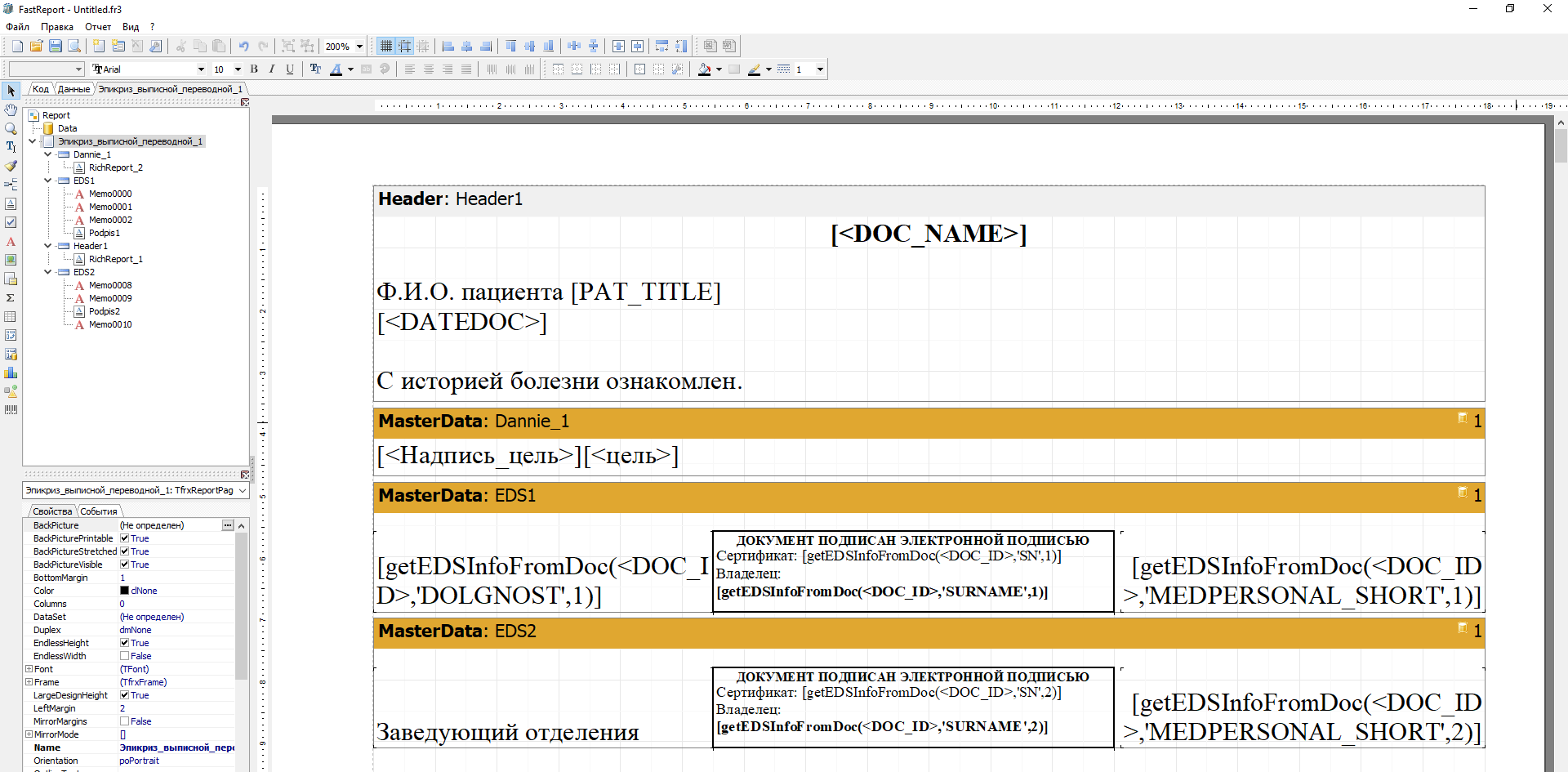Click the Save report icon
Viewport: 1568px width, 772px height.
(x=56, y=47)
